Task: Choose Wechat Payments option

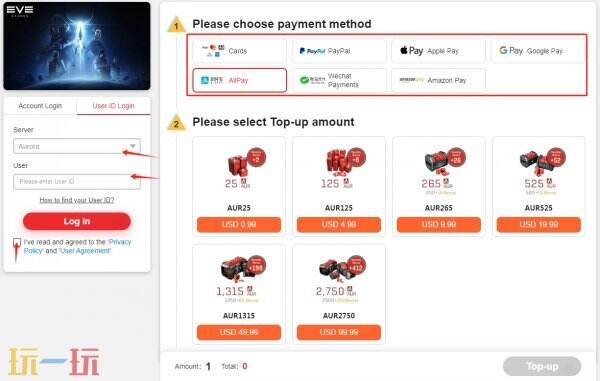Action: point(339,80)
